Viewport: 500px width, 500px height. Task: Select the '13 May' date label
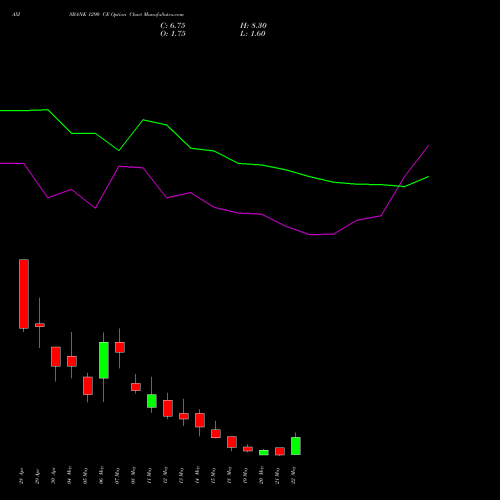[x=182, y=476]
